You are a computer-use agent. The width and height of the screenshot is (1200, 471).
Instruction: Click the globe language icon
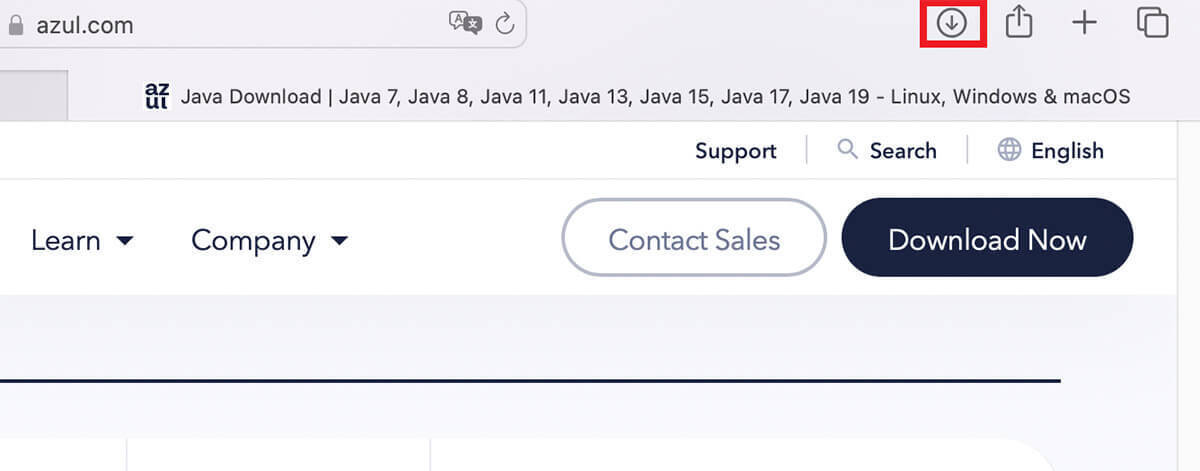point(1009,150)
